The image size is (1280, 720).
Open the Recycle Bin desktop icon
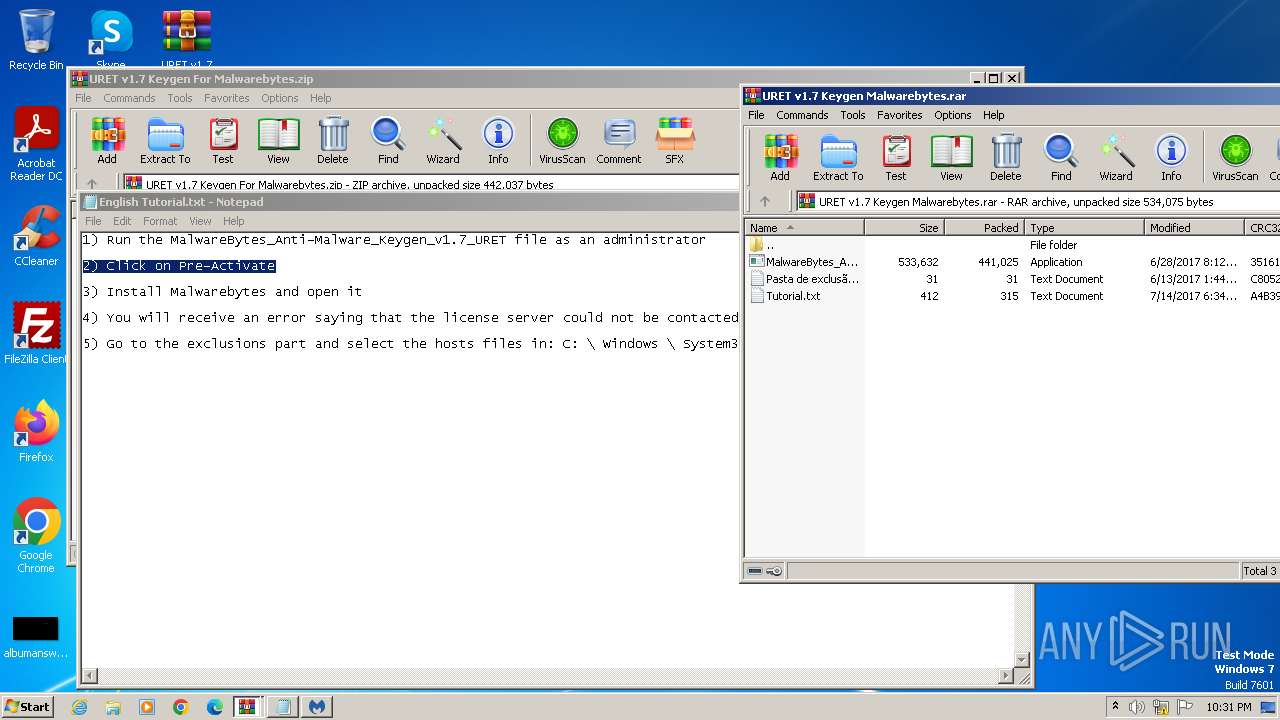(x=36, y=40)
